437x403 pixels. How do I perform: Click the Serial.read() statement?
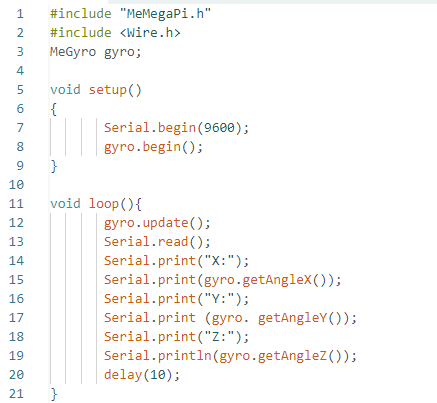[157, 242]
